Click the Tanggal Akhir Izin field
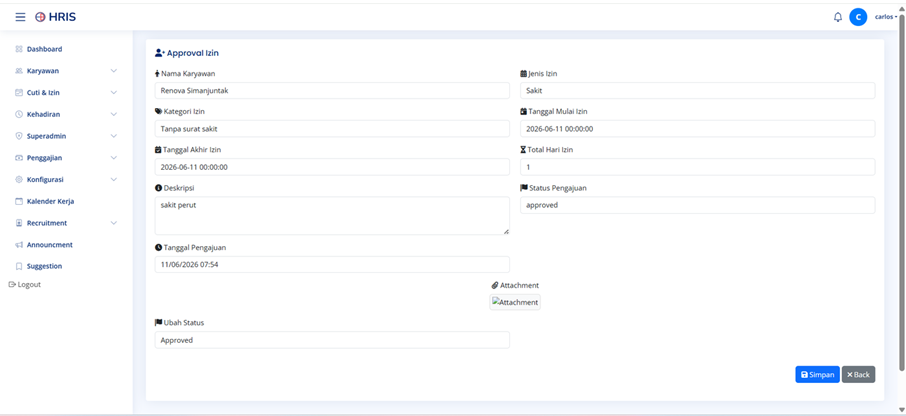The image size is (906, 416). pos(332,167)
